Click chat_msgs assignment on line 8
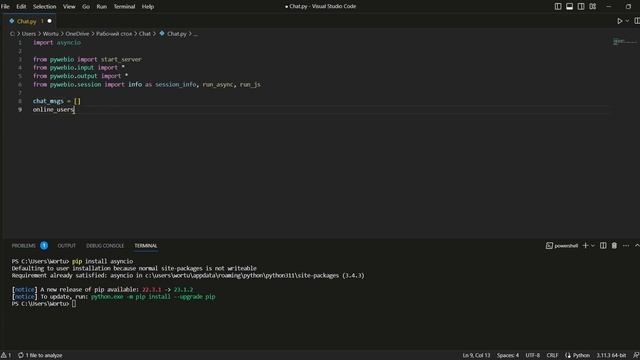 (x=57, y=101)
